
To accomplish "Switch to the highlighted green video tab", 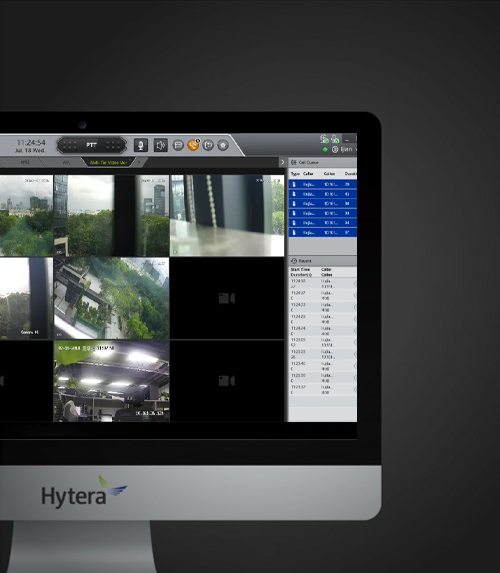I will (108, 162).
